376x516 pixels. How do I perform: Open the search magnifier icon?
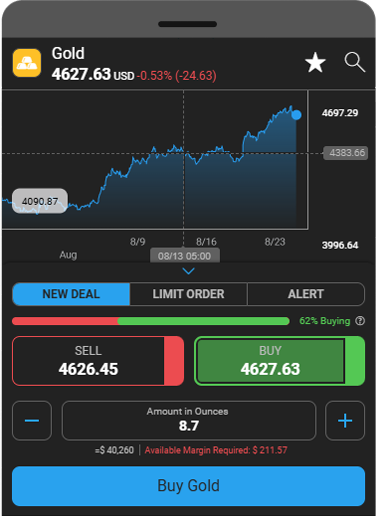(x=355, y=62)
